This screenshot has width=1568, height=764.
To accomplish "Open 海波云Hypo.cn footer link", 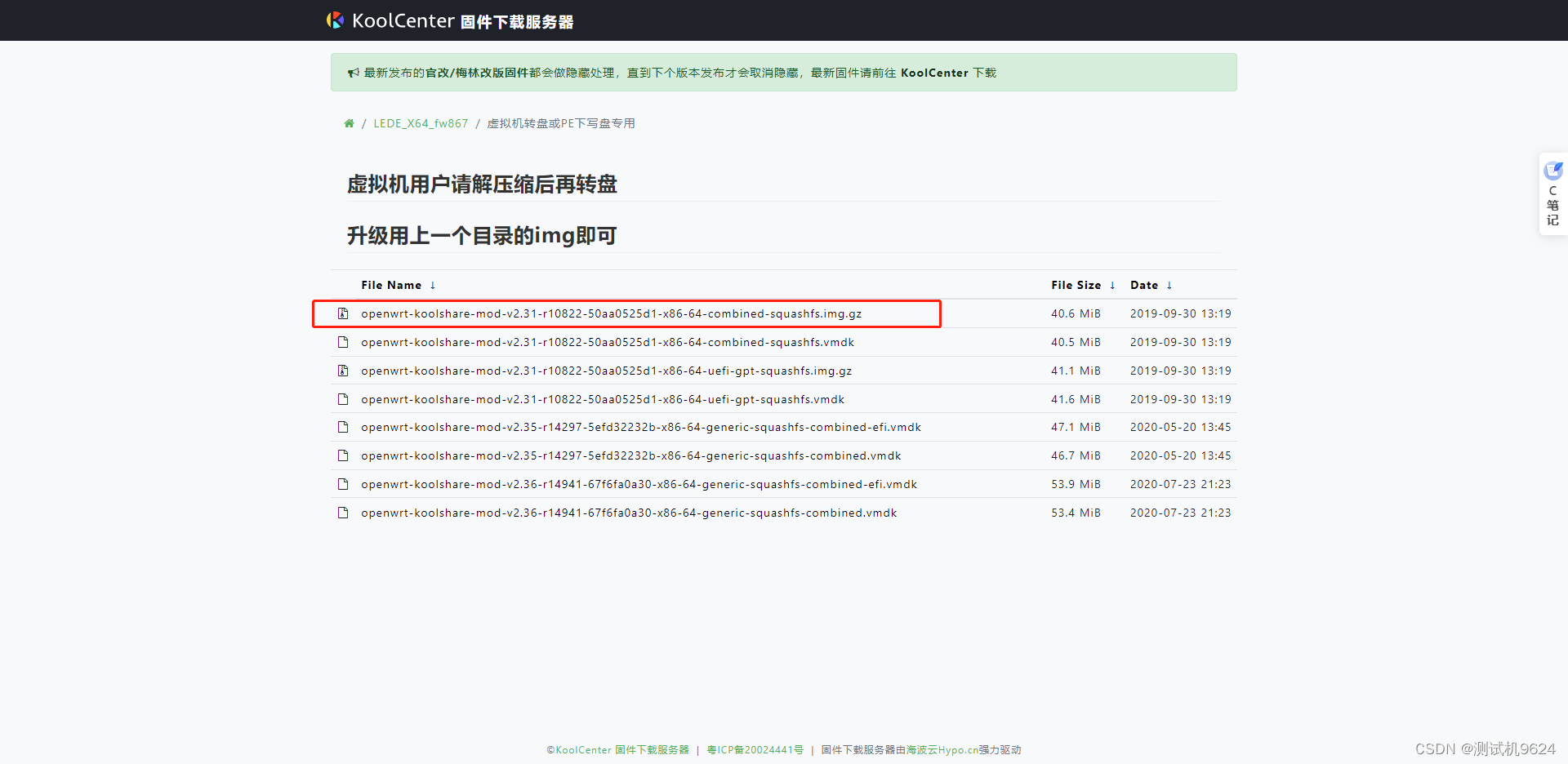I will tap(942, 749).
